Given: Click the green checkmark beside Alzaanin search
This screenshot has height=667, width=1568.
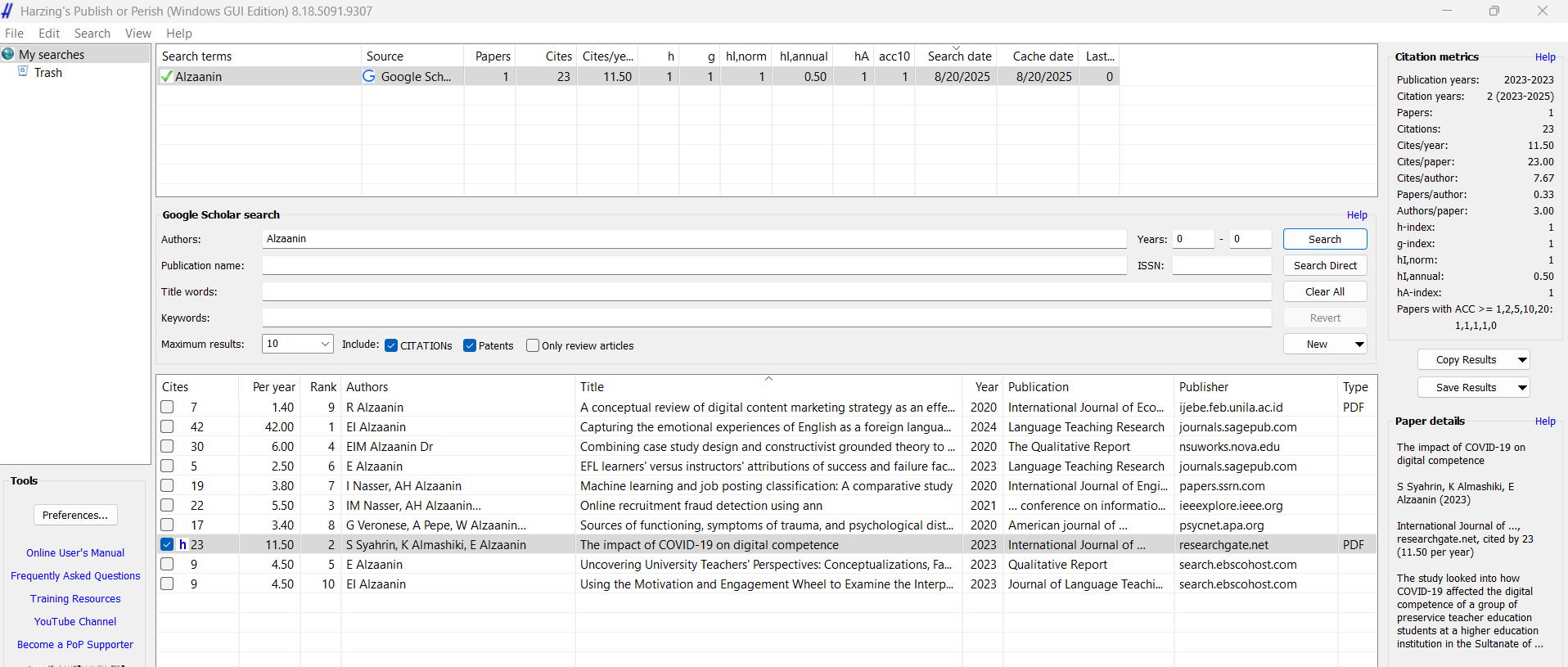Looking at the screenshot, I should pos(167,76).
